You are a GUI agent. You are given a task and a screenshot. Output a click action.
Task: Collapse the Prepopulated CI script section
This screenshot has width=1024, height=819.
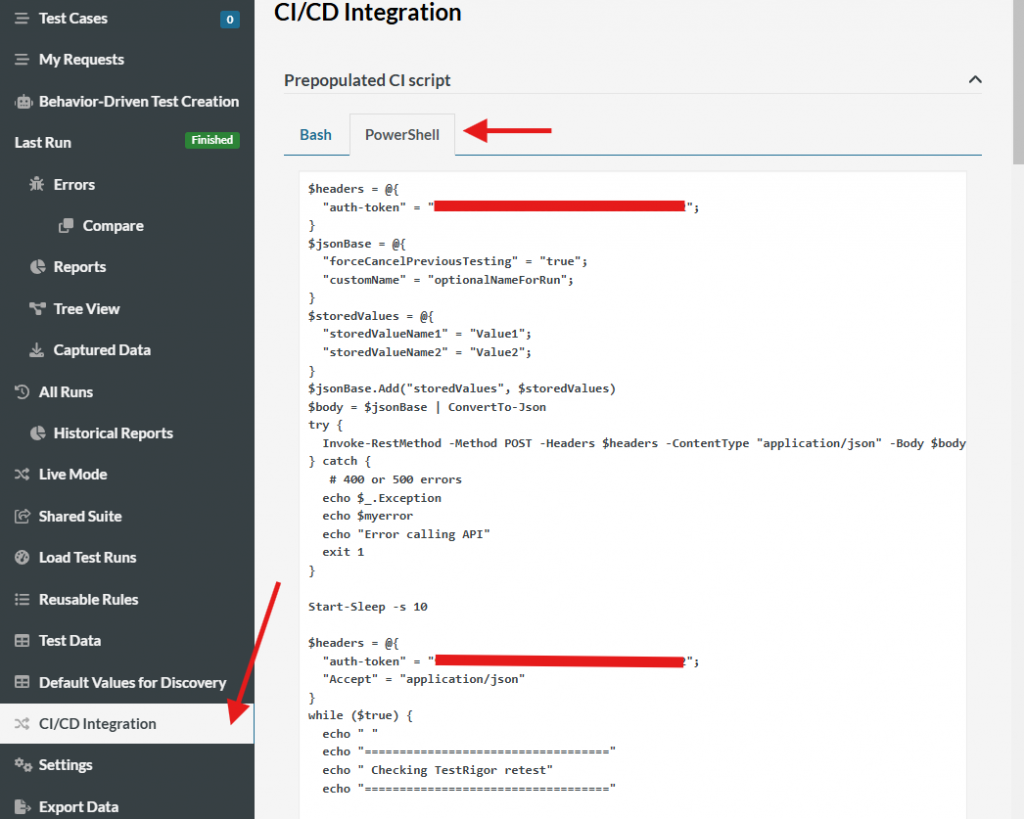point(975,80)
